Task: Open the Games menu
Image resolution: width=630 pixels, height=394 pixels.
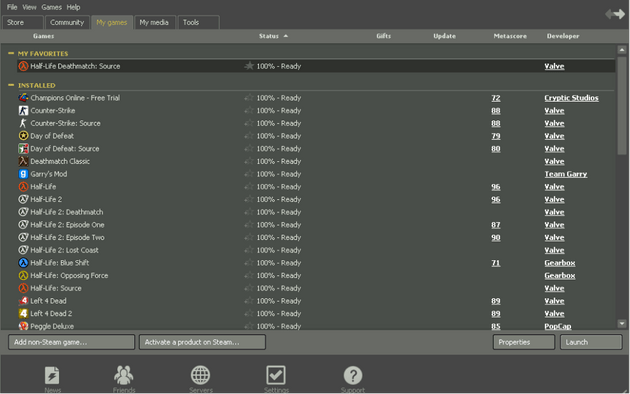Action: pyautogui.click(x=51, y=7)
